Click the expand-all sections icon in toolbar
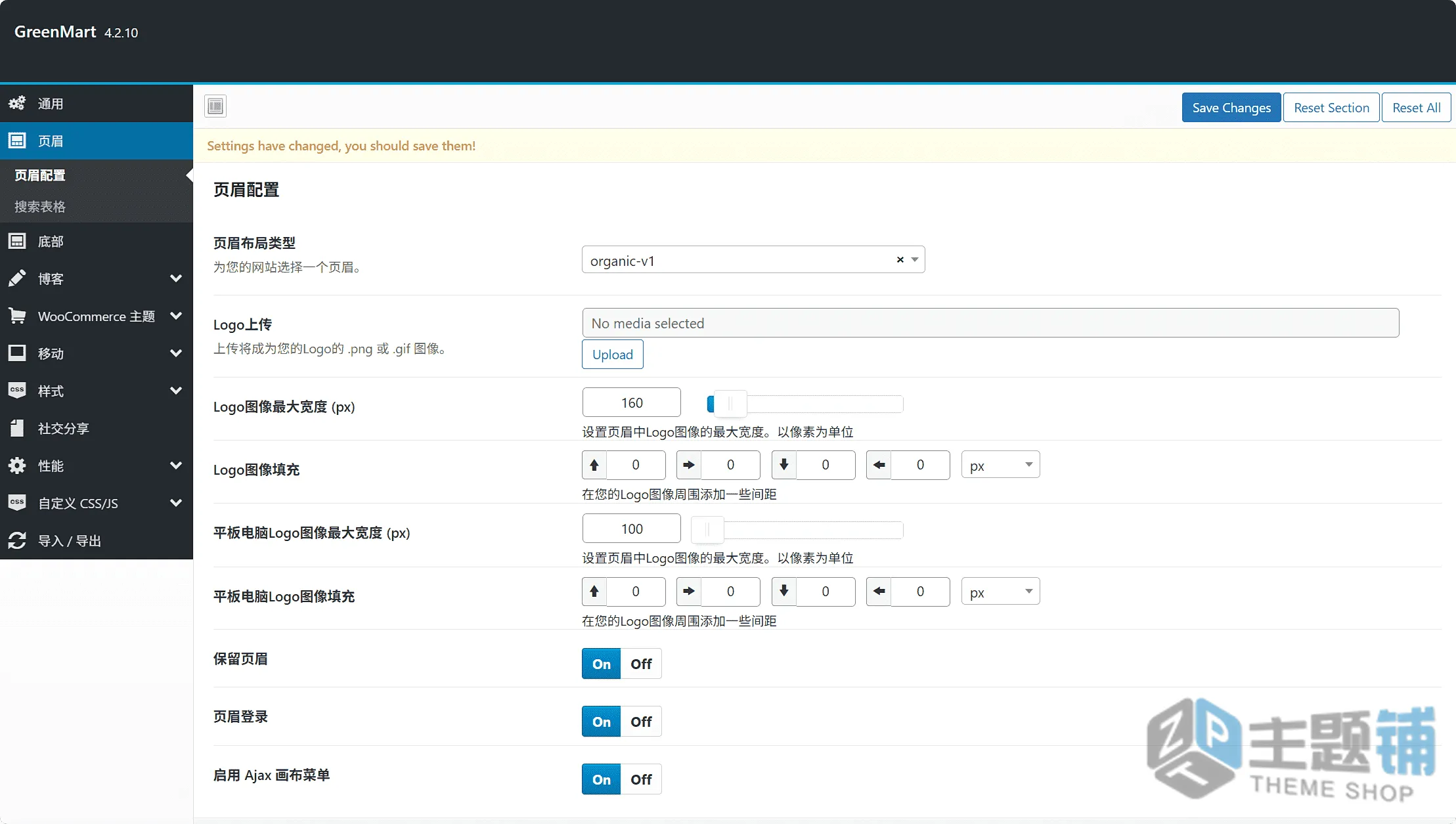The height and width of the screenshot is (824, 1456). tap(215, 106)
